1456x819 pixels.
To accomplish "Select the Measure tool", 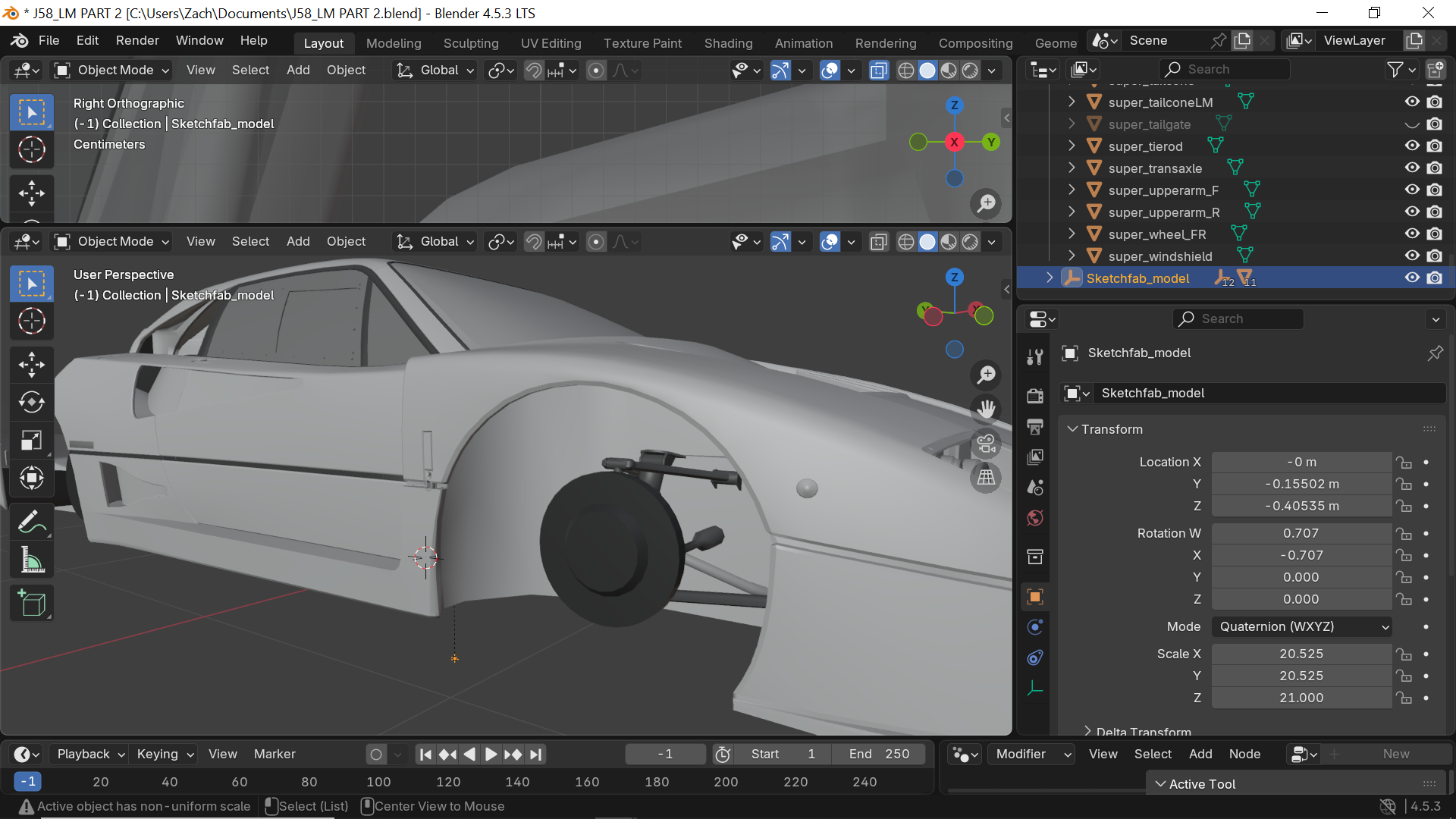I will click(x=31, y=560).
